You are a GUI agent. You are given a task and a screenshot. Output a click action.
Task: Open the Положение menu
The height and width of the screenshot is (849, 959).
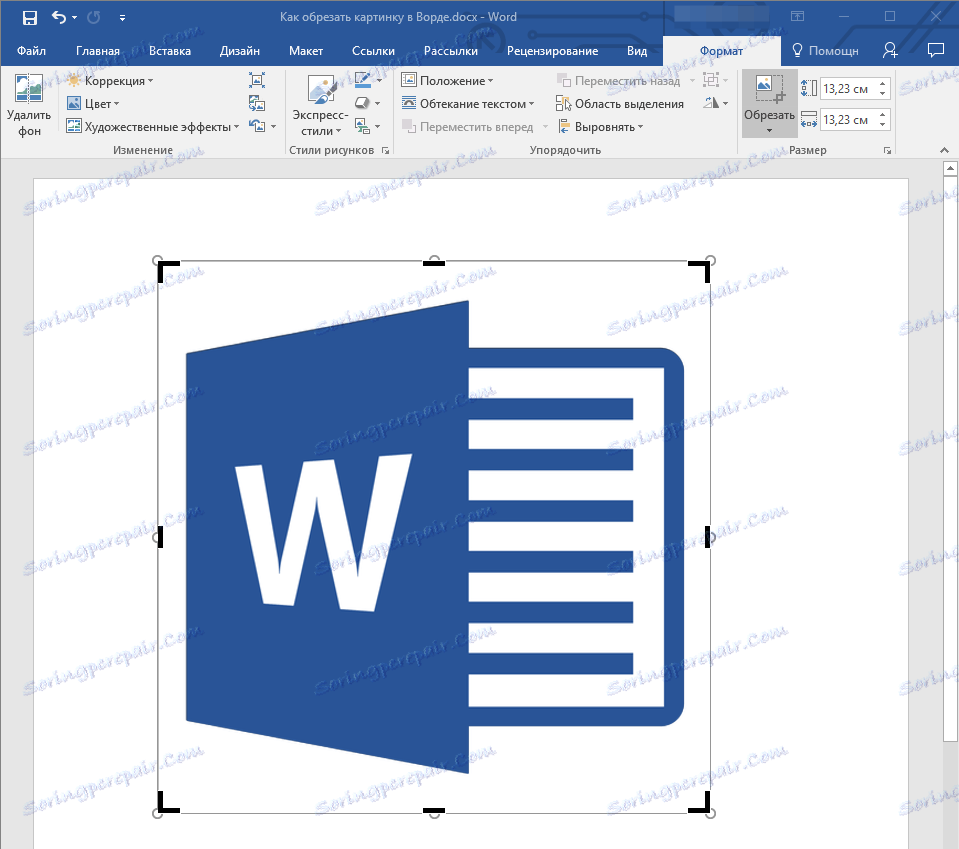coord(447,81)
